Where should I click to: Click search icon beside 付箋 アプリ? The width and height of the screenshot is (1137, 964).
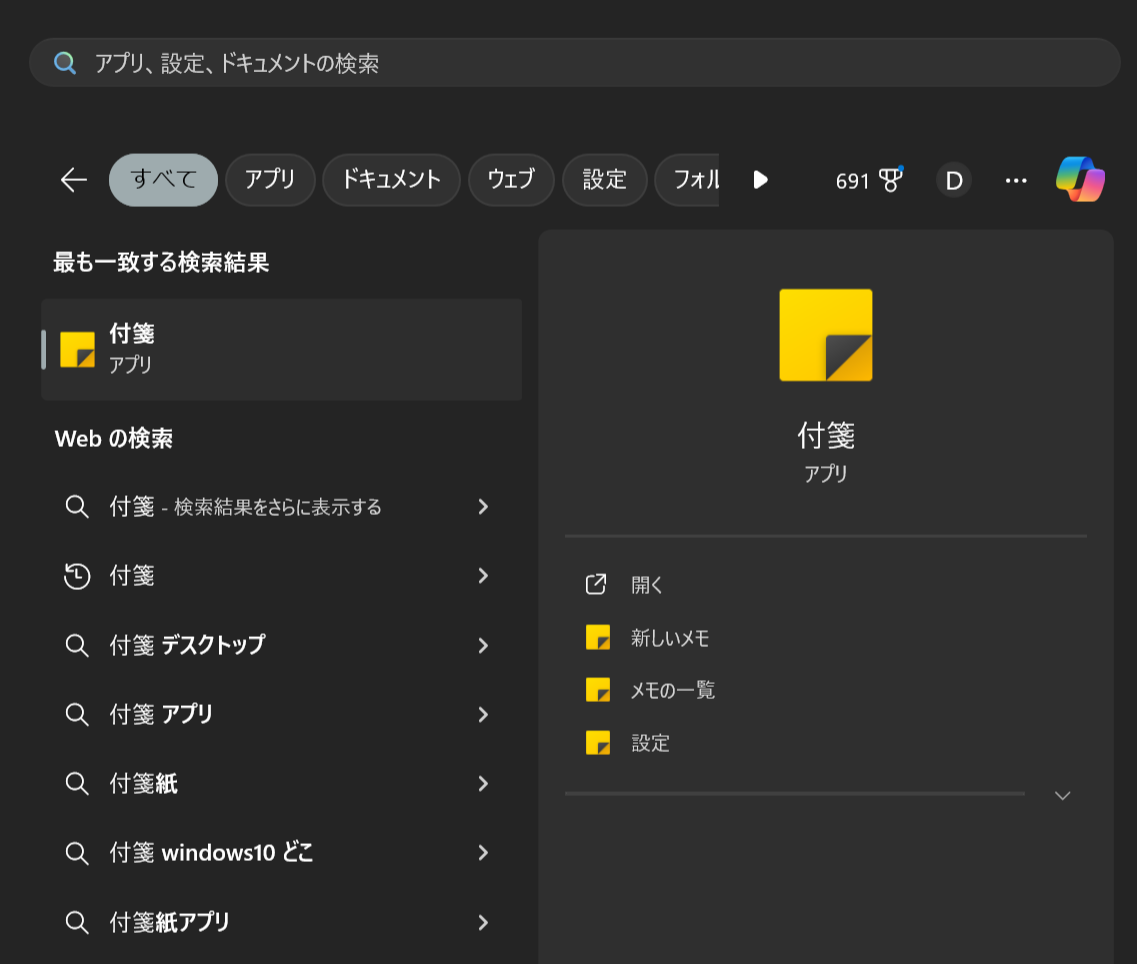click(x=77, y=714)
